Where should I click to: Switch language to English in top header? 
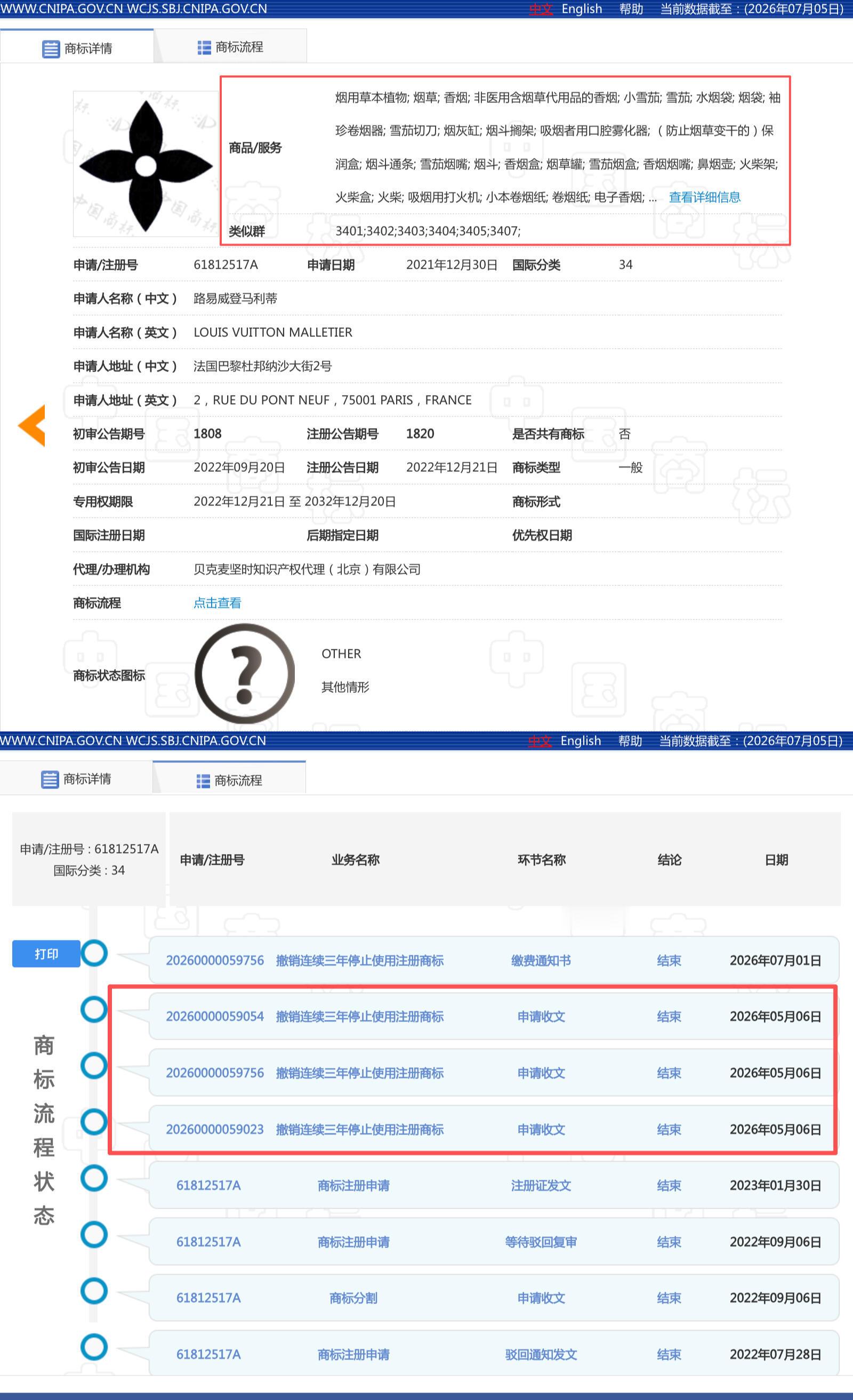pos(582,9)
